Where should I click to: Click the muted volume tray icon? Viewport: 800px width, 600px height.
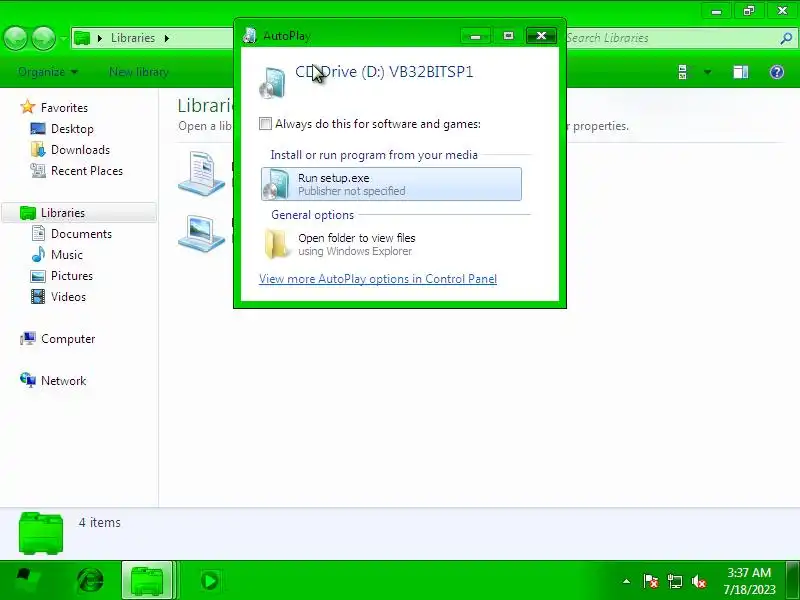[699, 581]
